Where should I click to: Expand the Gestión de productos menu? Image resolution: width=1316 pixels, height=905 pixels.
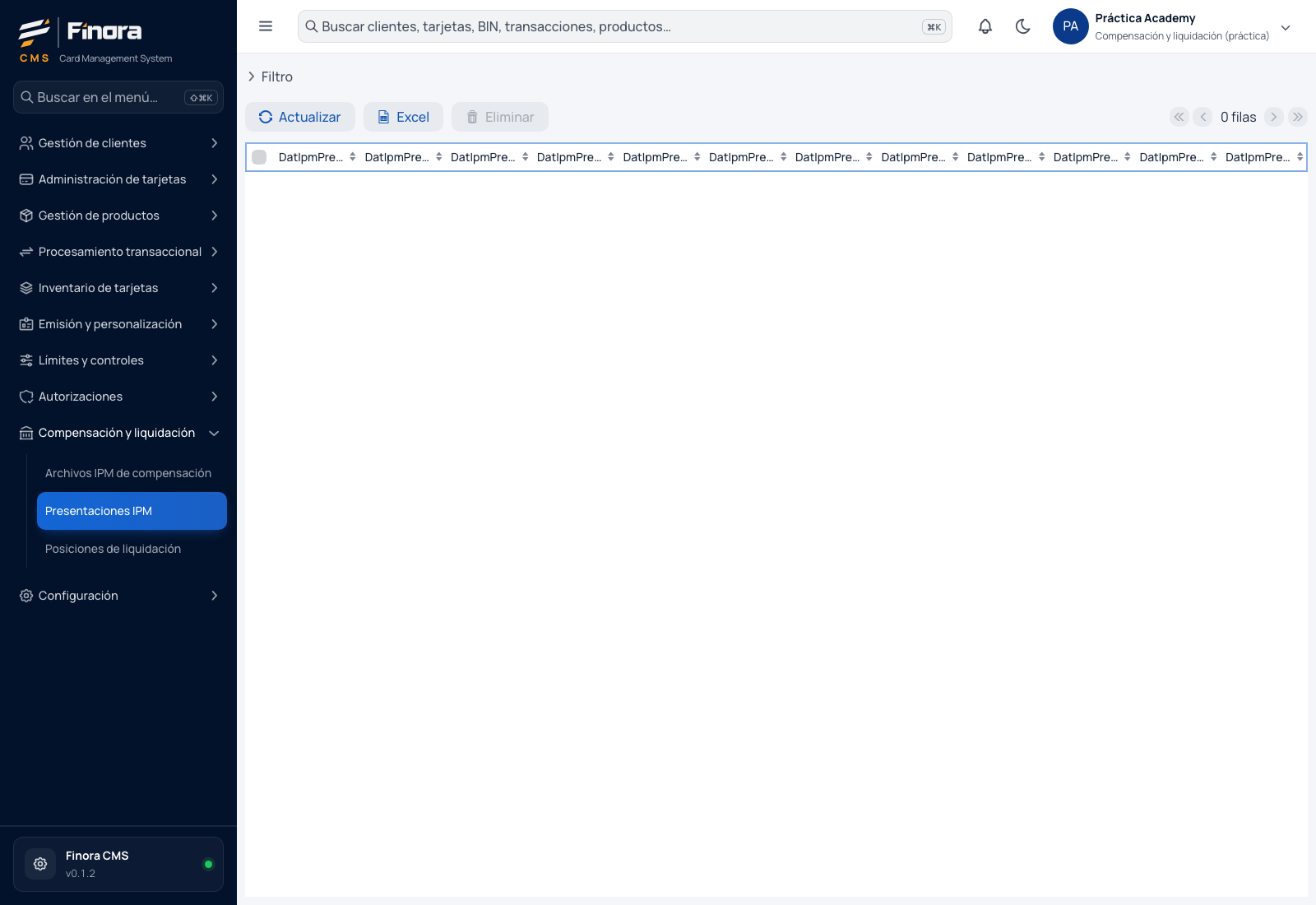tap(118, 216)
